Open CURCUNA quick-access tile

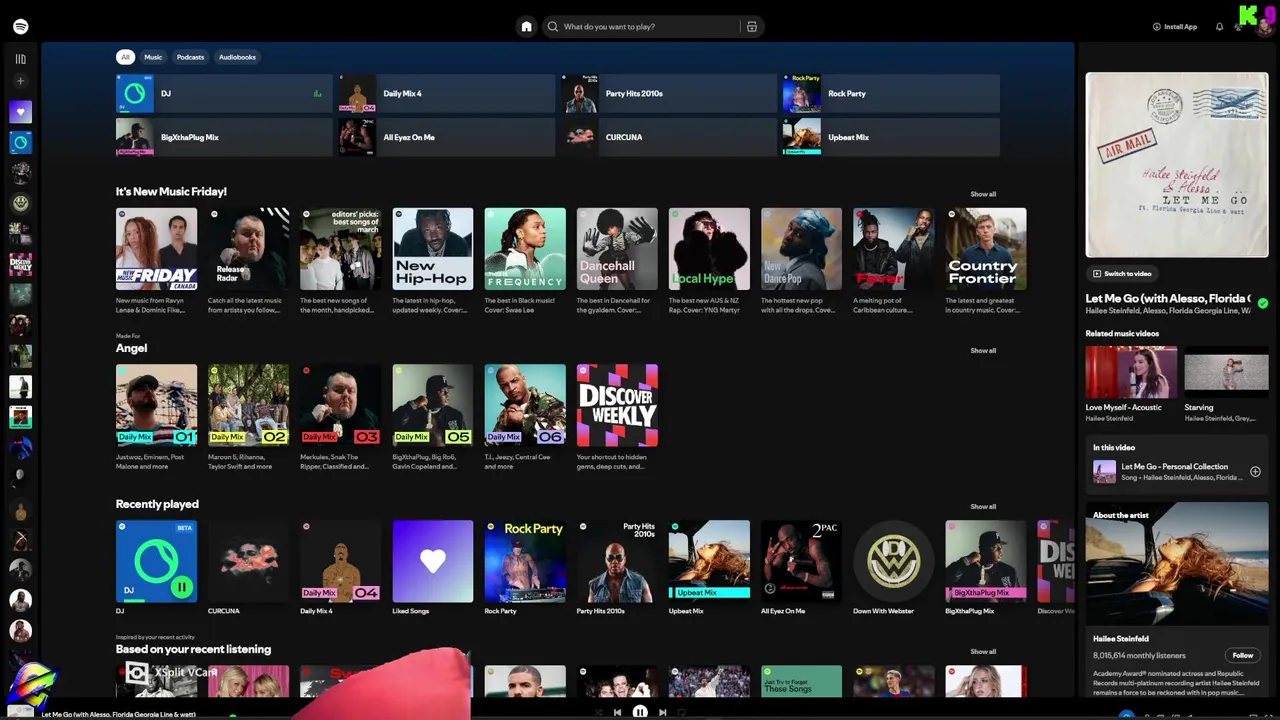(x=668, y=137)
